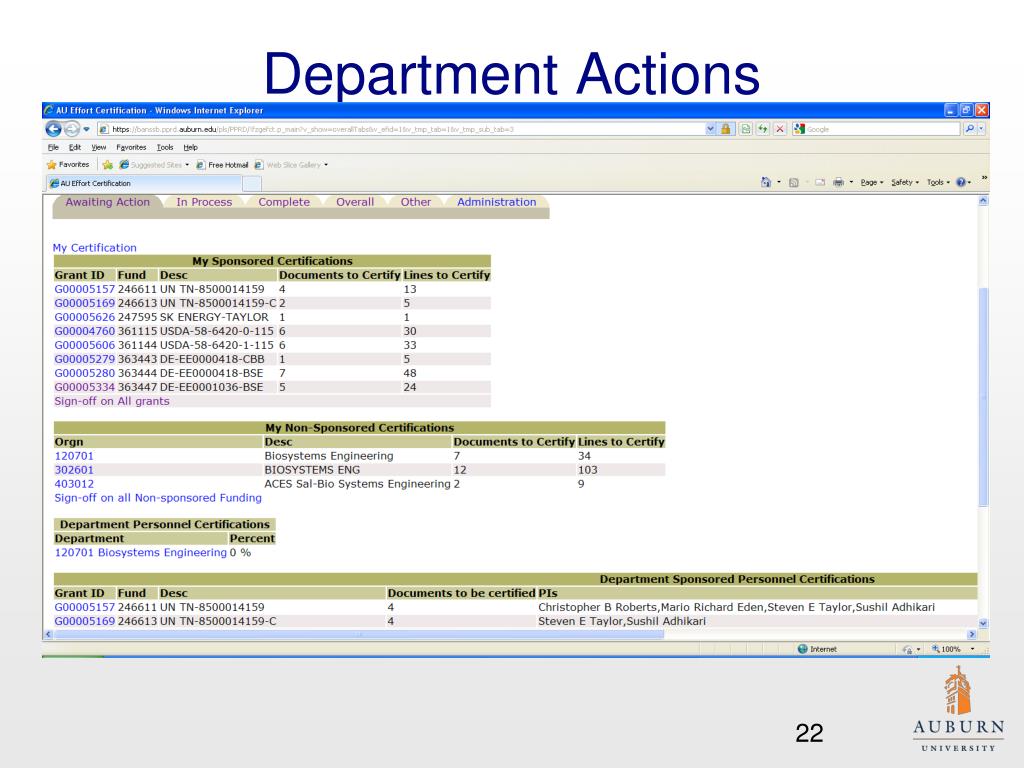Click the red Stop loading icon
Image resolution: width=1024 pixels, height=768 pixels.
pyautogui.click(x=779, y=129)
